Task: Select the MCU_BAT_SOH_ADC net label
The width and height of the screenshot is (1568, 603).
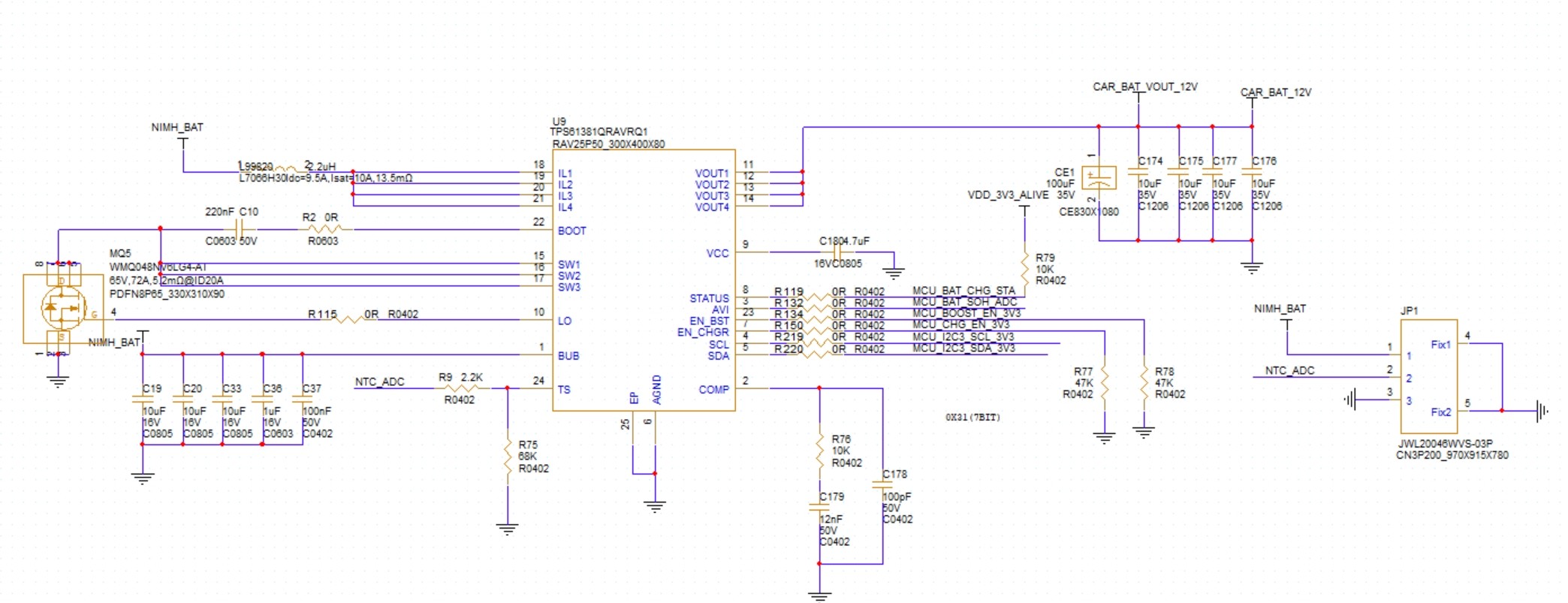Action: pos(964,302)
